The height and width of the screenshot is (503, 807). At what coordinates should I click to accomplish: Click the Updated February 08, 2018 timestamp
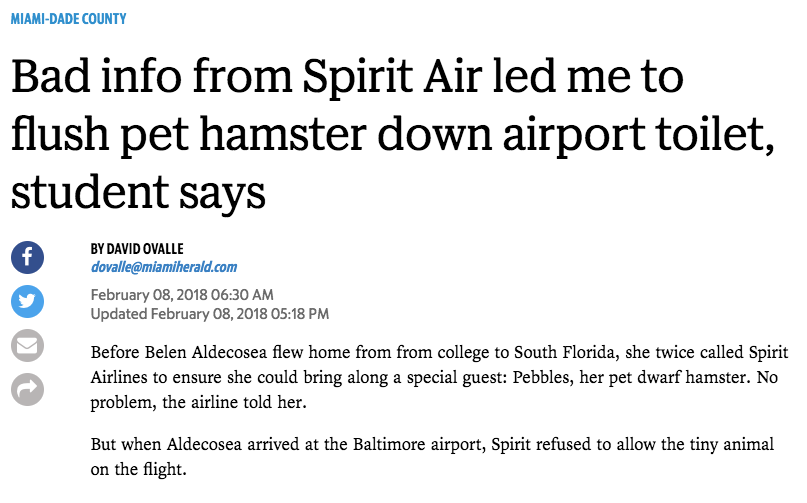[209, 314]
